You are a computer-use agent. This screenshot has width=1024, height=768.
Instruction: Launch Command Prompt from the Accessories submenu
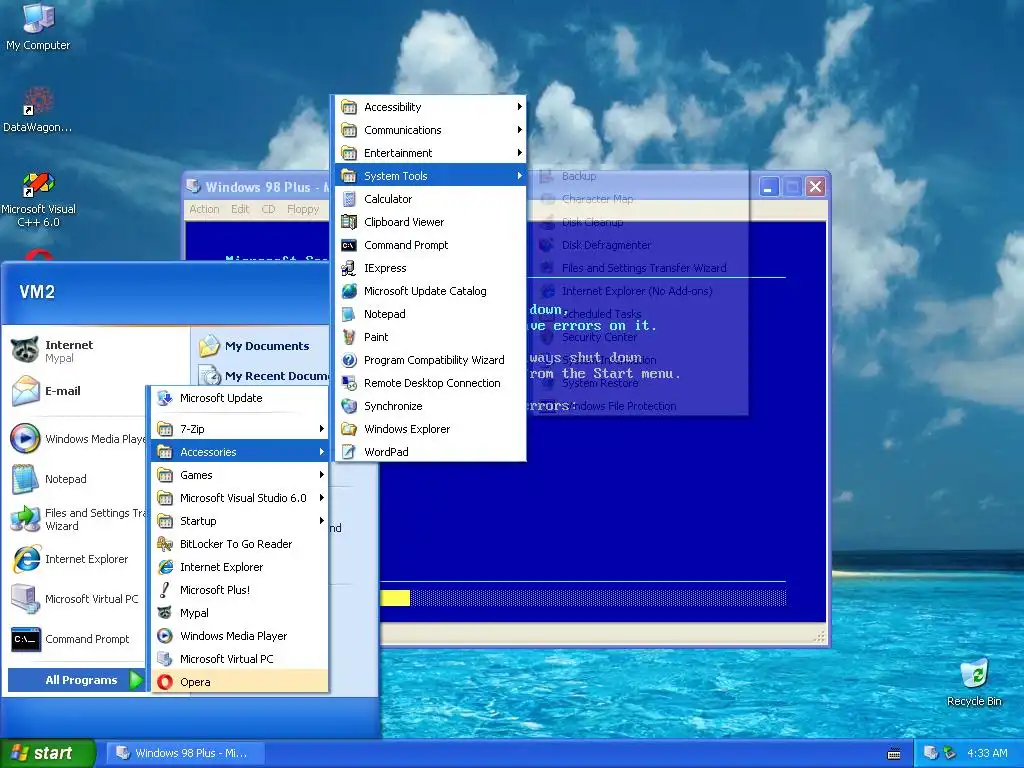[x=430, y=245]
